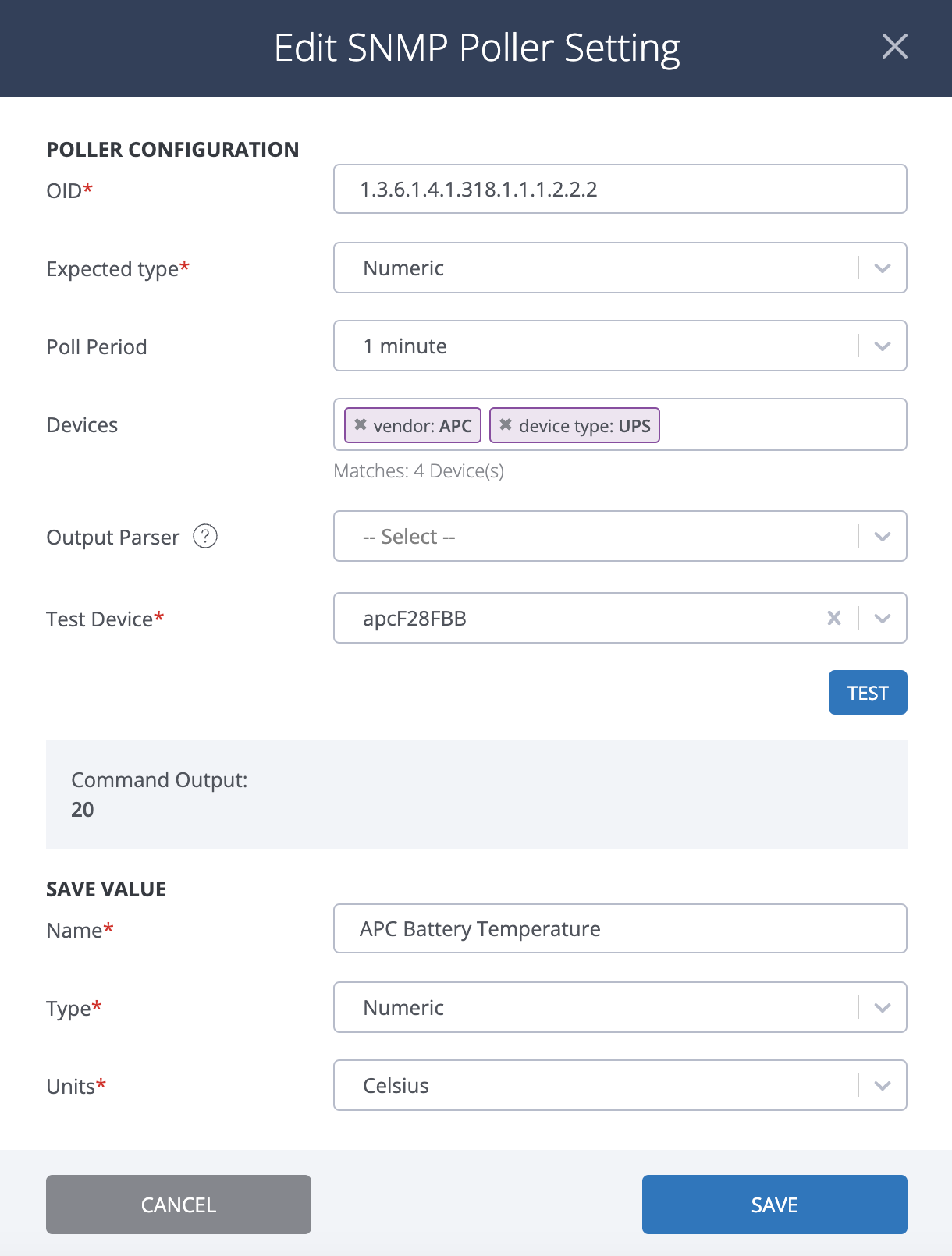Remove the device type: UPS filter tag
The width and height of the screenshot is (952, 1256).
pyautogui.click(x=506, y=425)
